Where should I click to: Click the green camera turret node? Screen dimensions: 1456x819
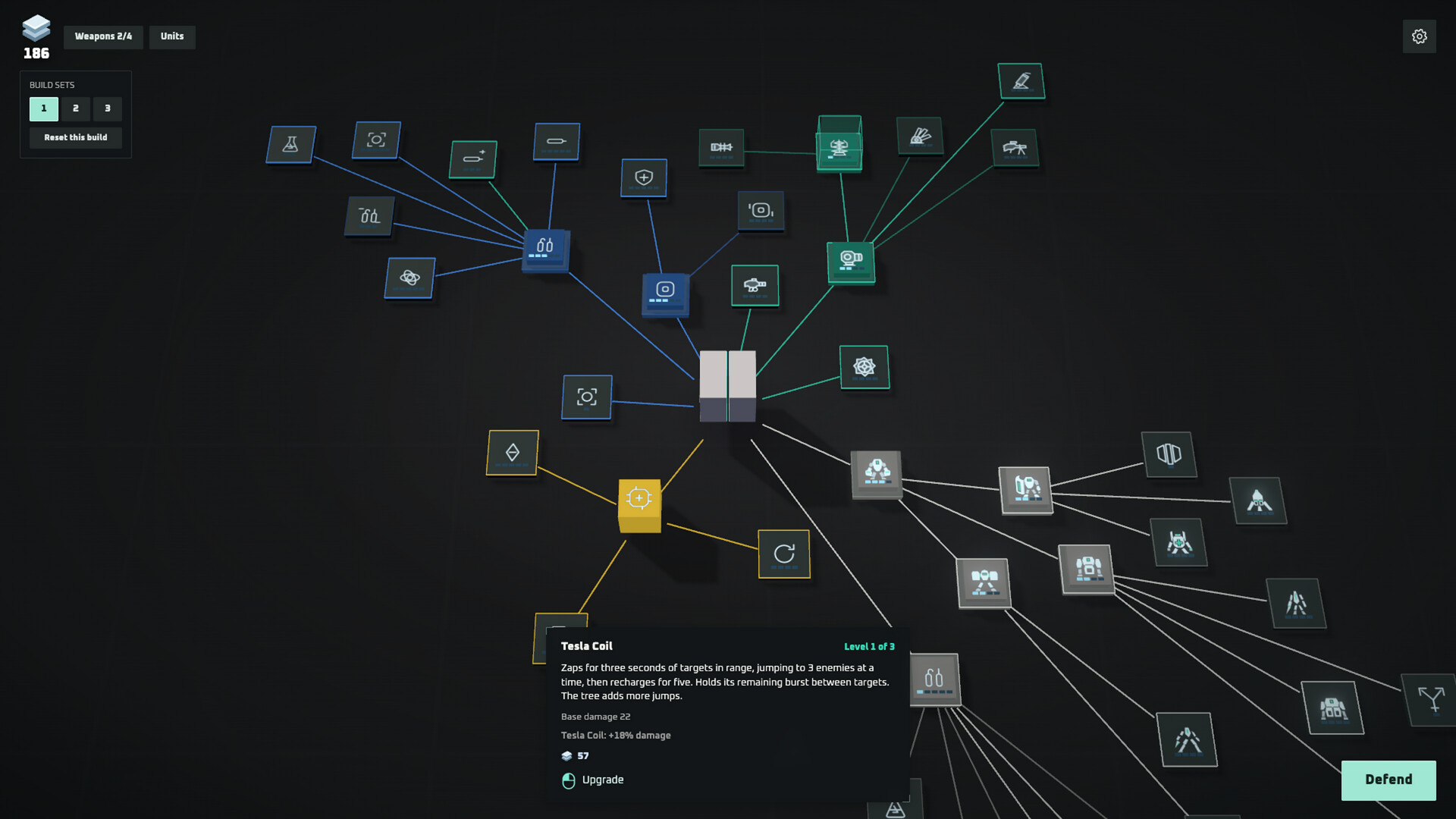coord(851,262)
